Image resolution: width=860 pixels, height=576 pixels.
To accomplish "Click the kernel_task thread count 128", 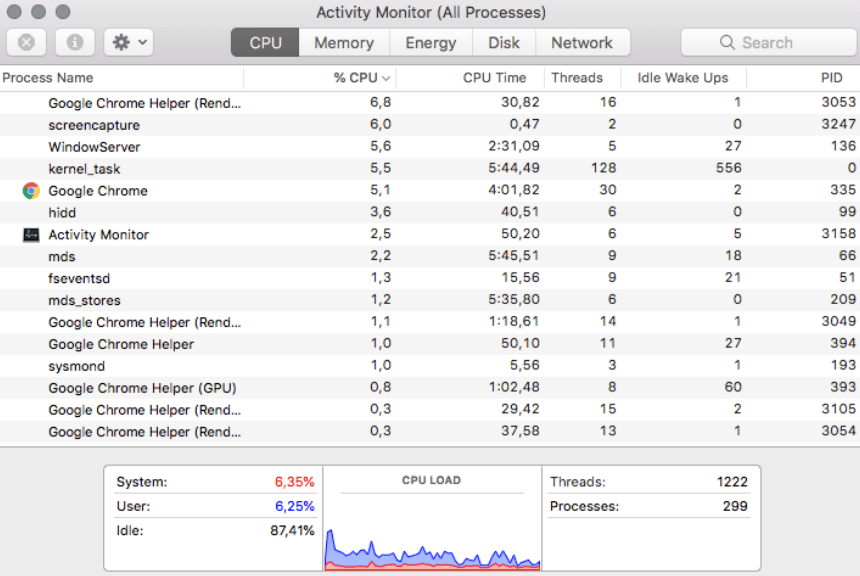I will click(603, 168).
